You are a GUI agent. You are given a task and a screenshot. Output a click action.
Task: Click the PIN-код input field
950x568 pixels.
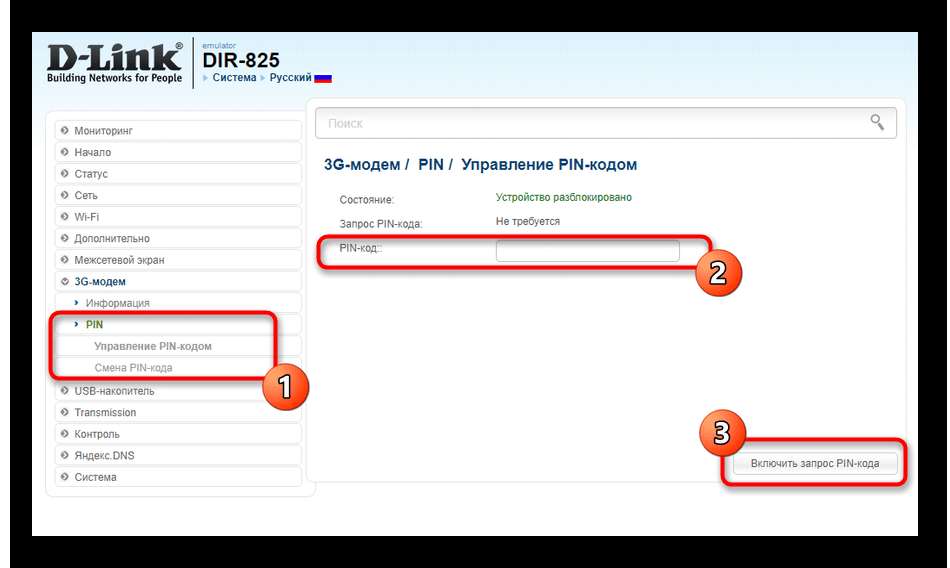pos(588,250)
